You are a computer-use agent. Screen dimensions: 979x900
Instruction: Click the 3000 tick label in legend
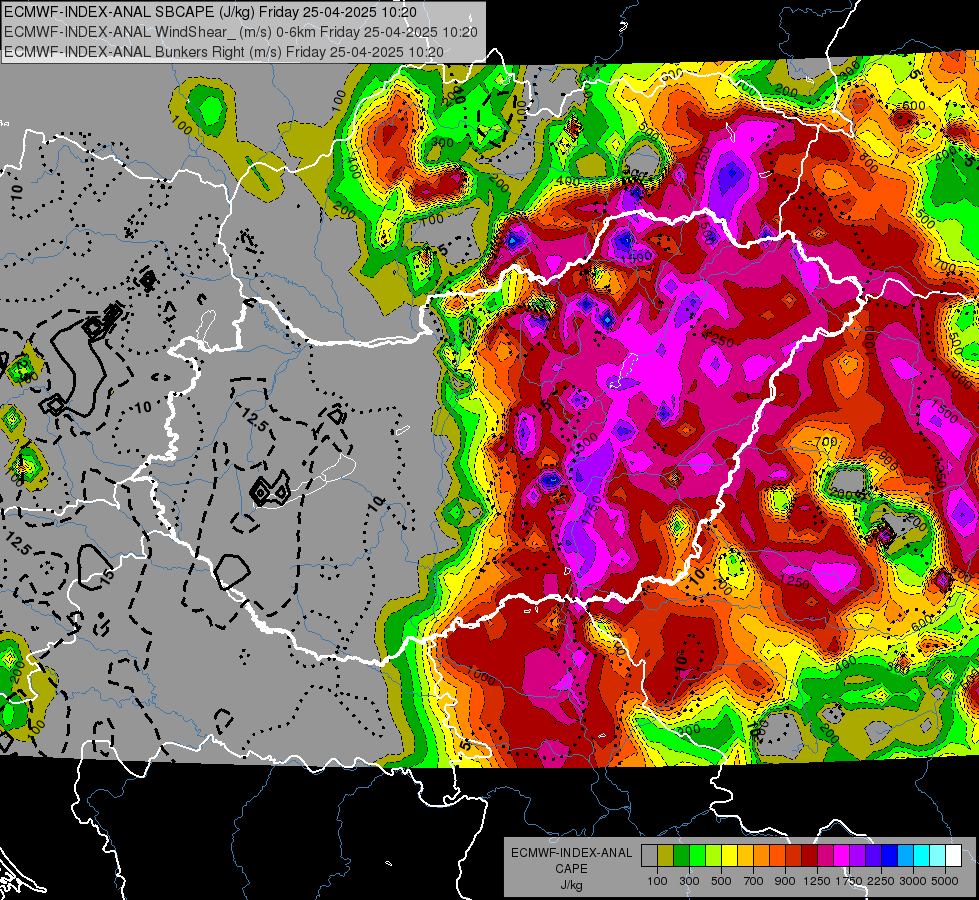tap(913, 881)
